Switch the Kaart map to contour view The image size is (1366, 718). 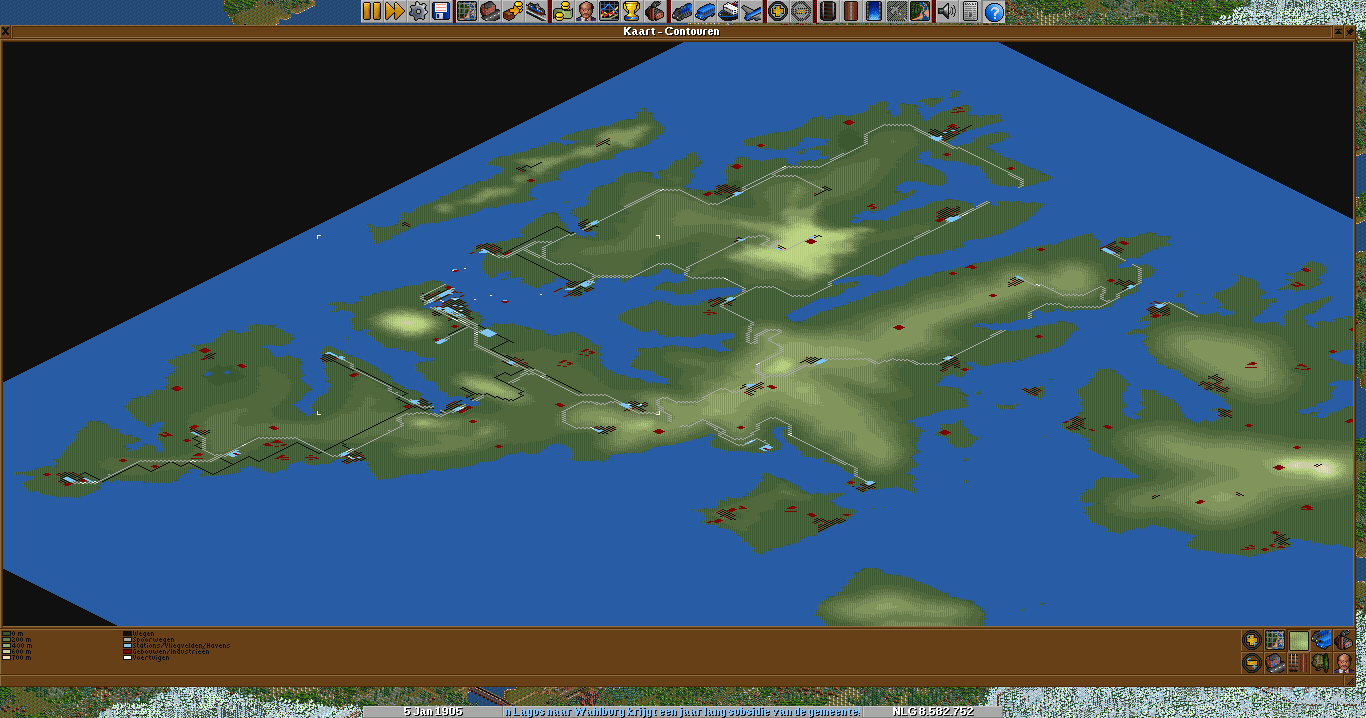pyautogui.click(x=1298, y=640)
